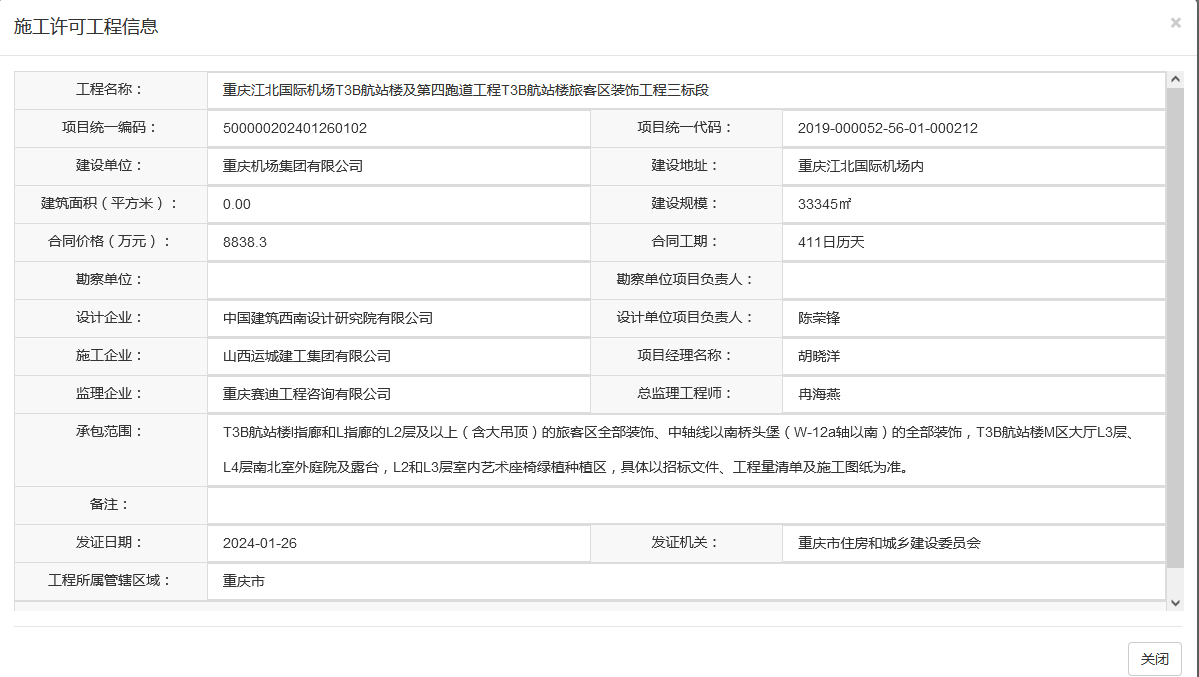The width and height of the screenshot is (1199, 677).
Task: Close the dialog with the X icon
Action: click(x=1175, y=23)
